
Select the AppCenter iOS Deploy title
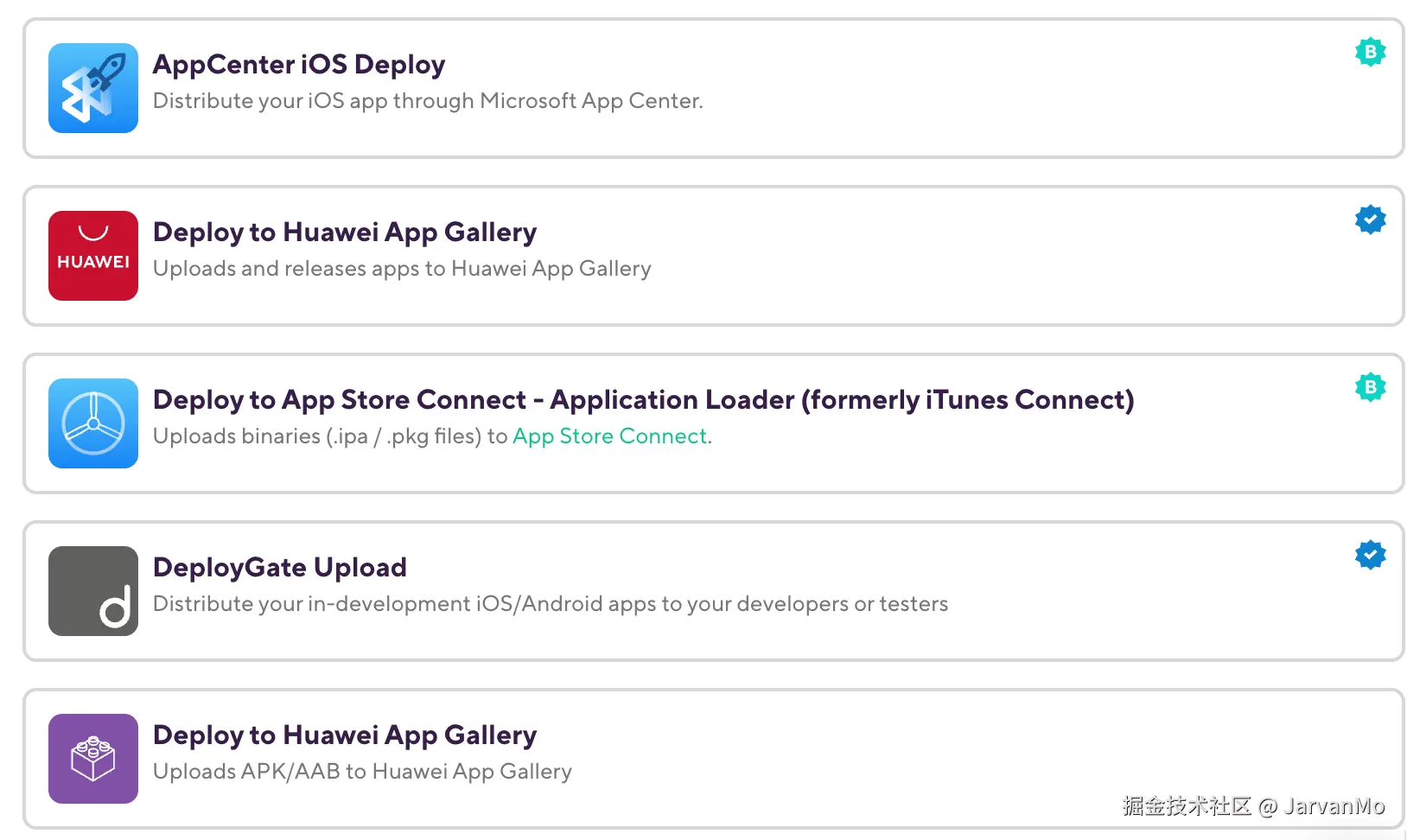tap(299, 65)
